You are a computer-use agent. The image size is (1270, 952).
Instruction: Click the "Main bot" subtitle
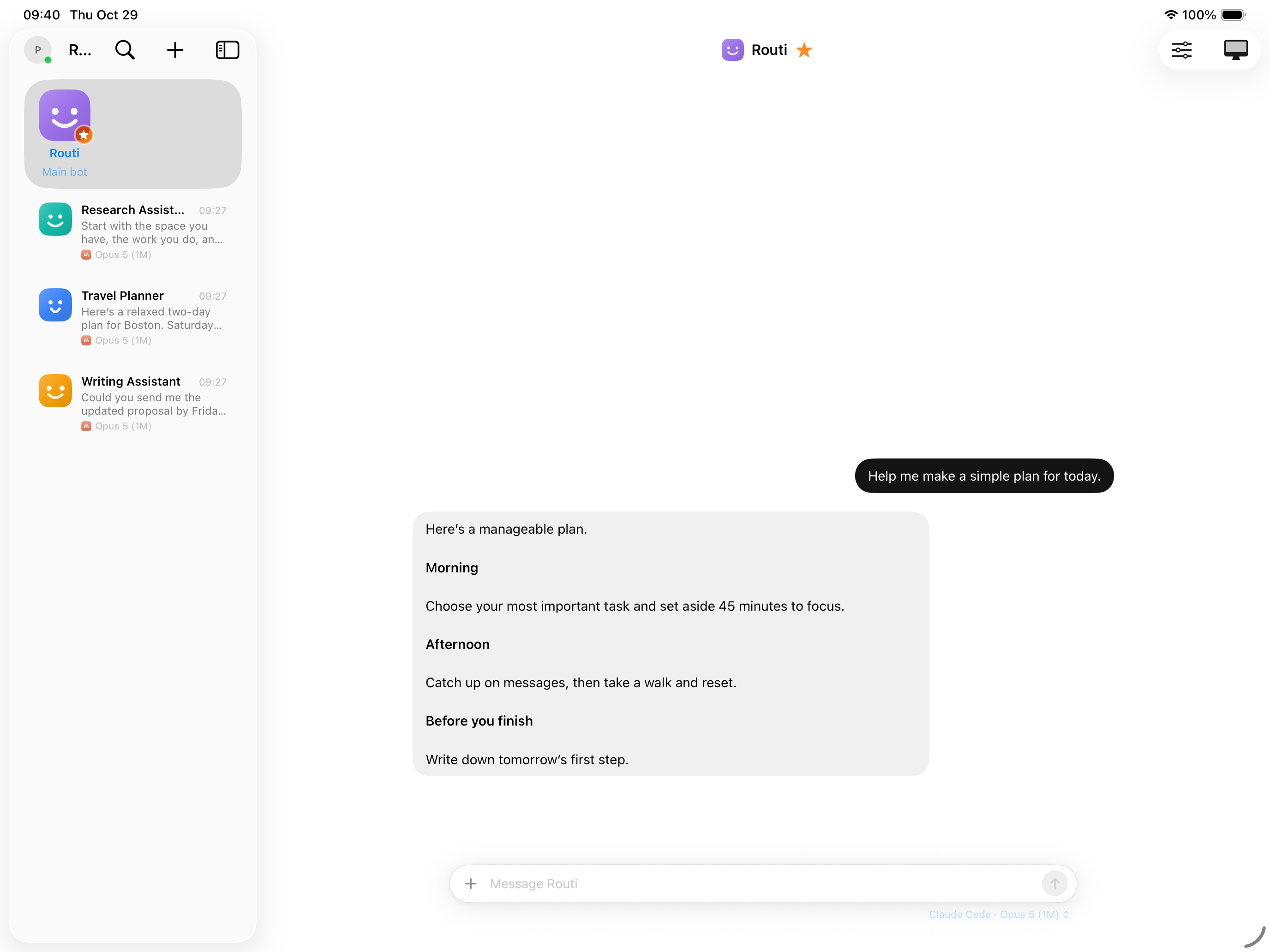pyautogui.click(x=64, y=172)
